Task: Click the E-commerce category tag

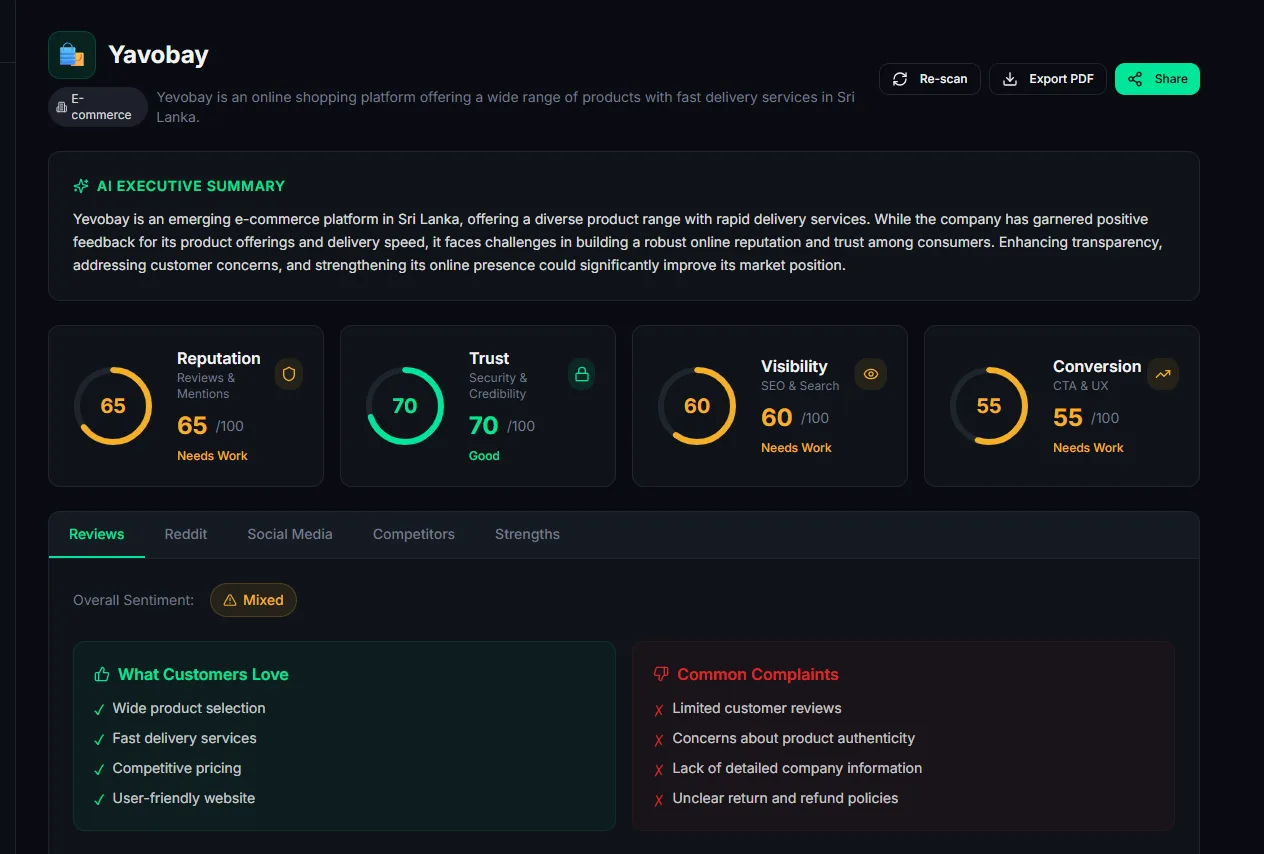Action: click(x=98, y=107)
